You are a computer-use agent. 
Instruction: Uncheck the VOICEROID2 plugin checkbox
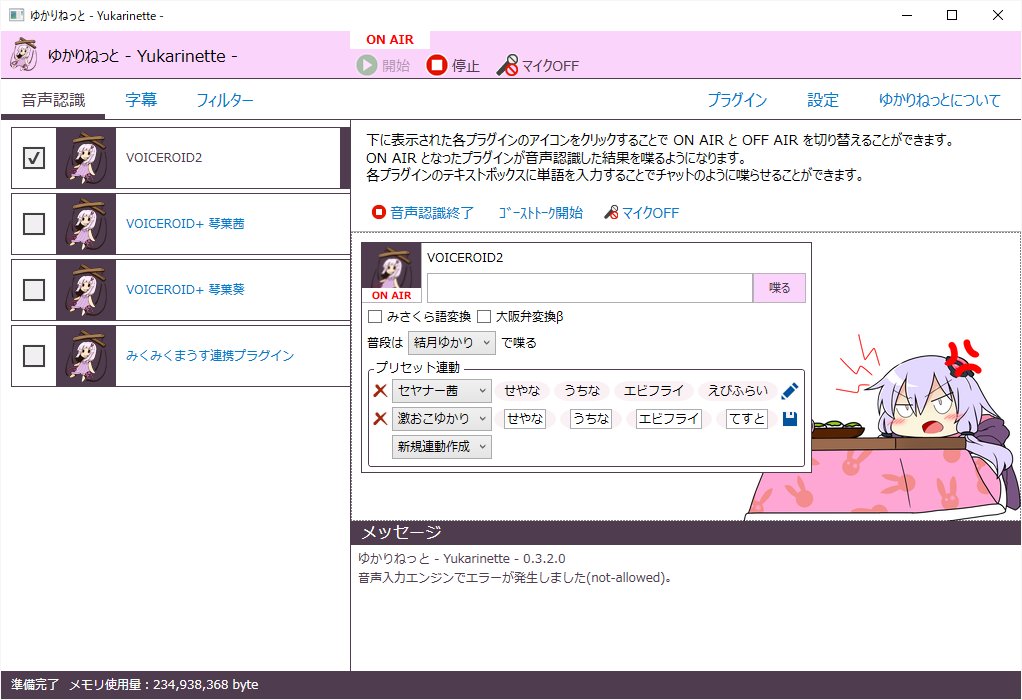pyautogui.click(x=34, y=158)
